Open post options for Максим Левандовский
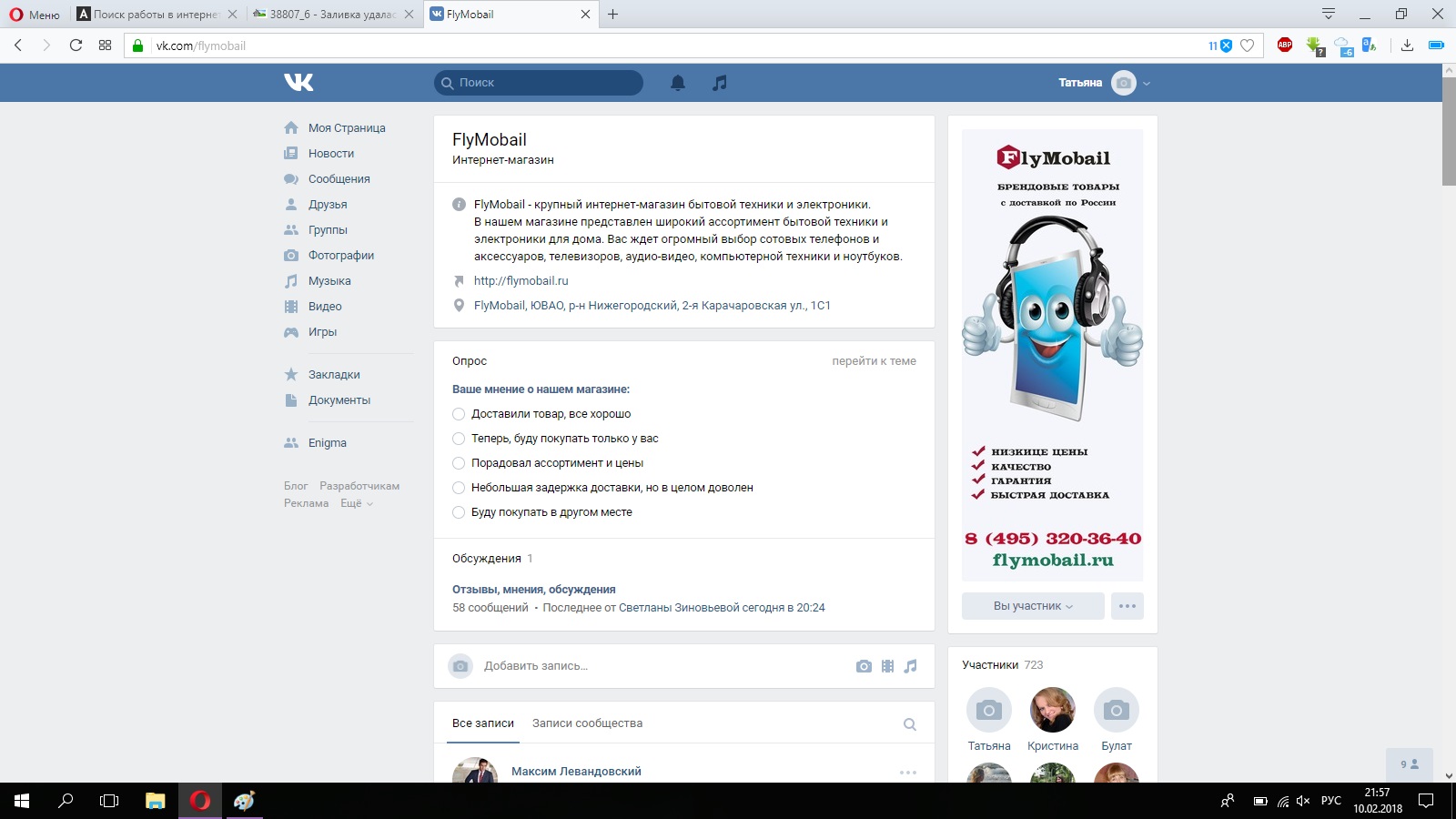 [x=908, y=773]
